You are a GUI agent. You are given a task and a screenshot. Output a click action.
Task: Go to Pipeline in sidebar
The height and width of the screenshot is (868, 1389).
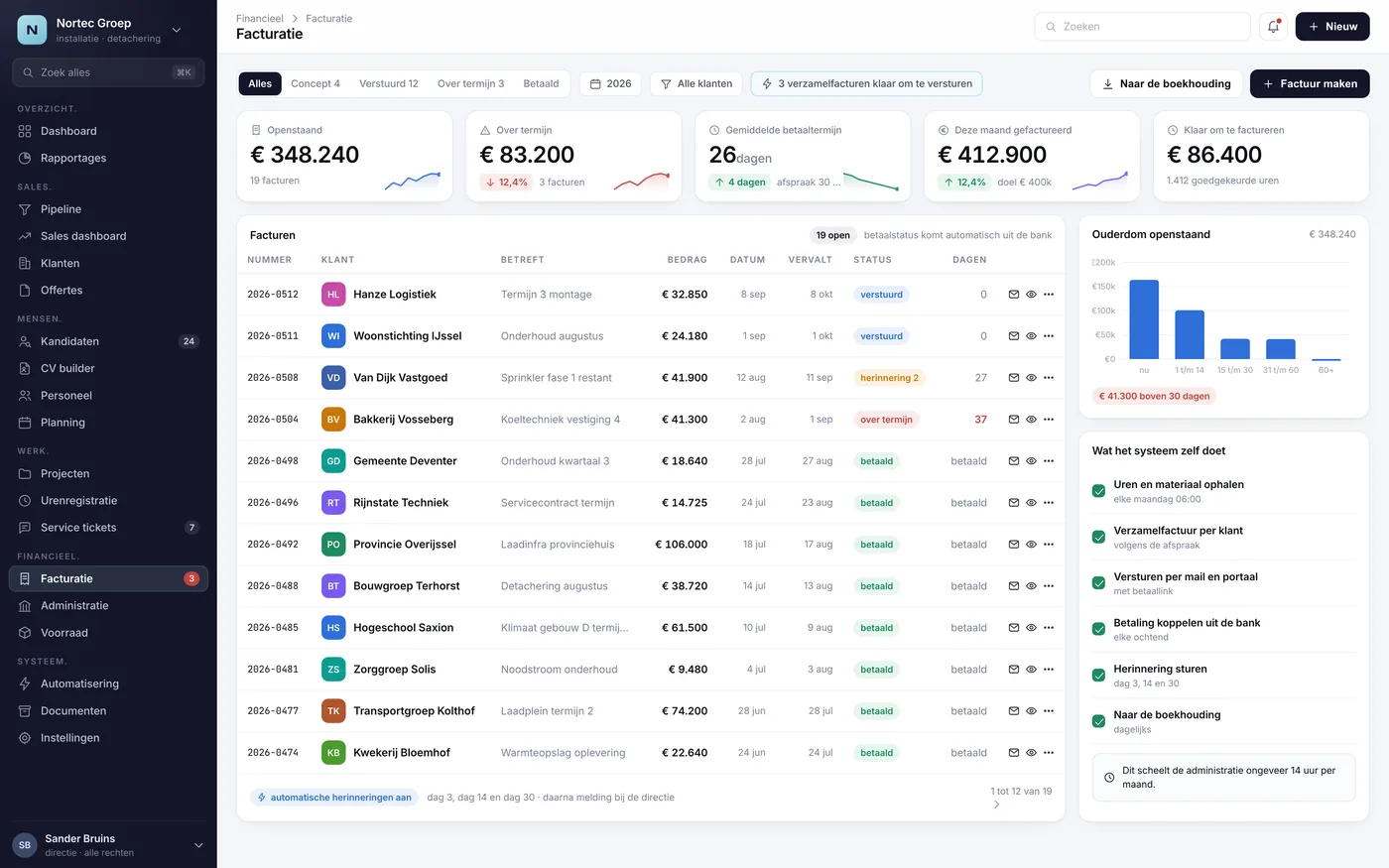pos(108,209)
